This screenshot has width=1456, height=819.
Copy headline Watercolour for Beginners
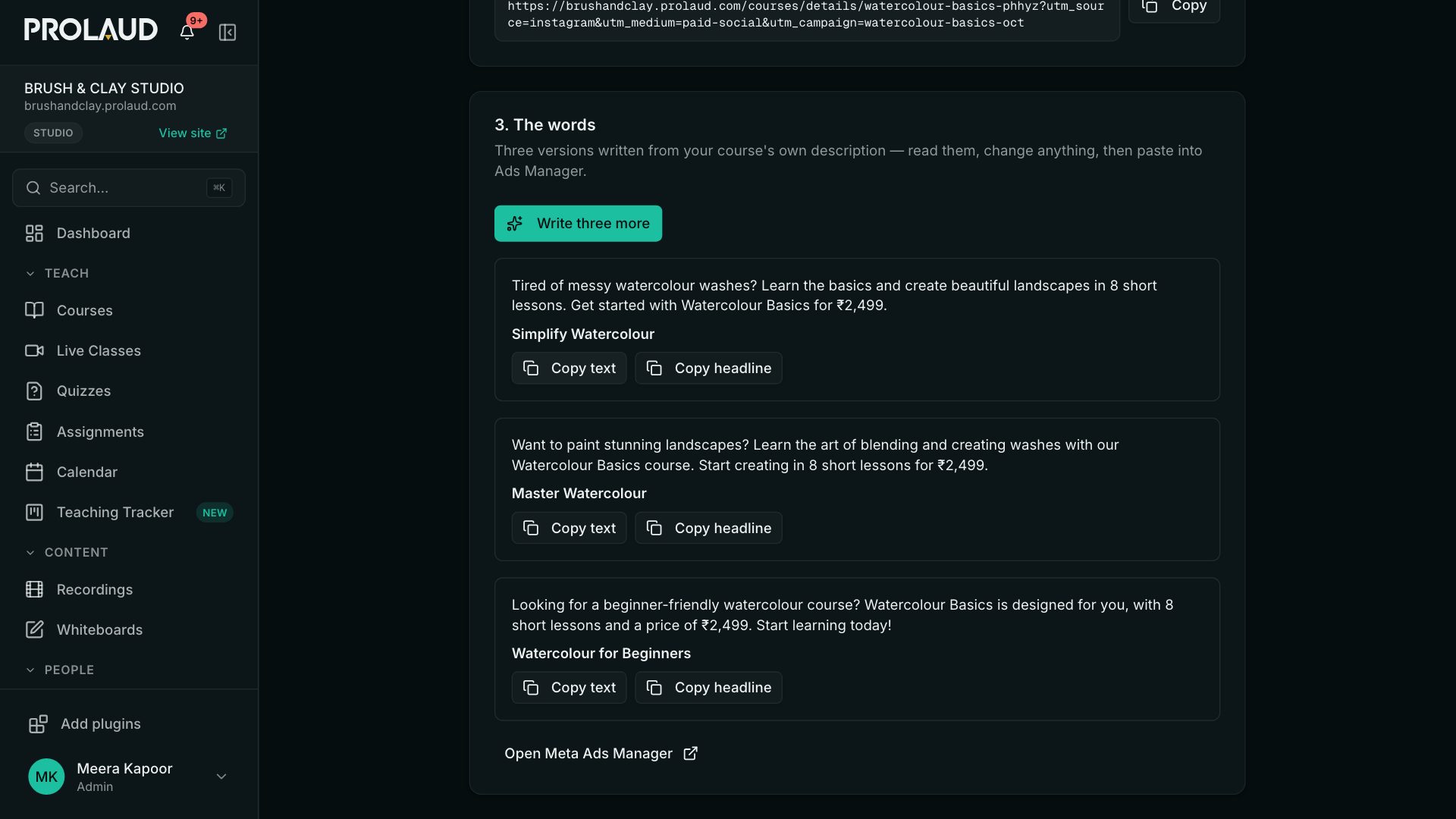708,687
